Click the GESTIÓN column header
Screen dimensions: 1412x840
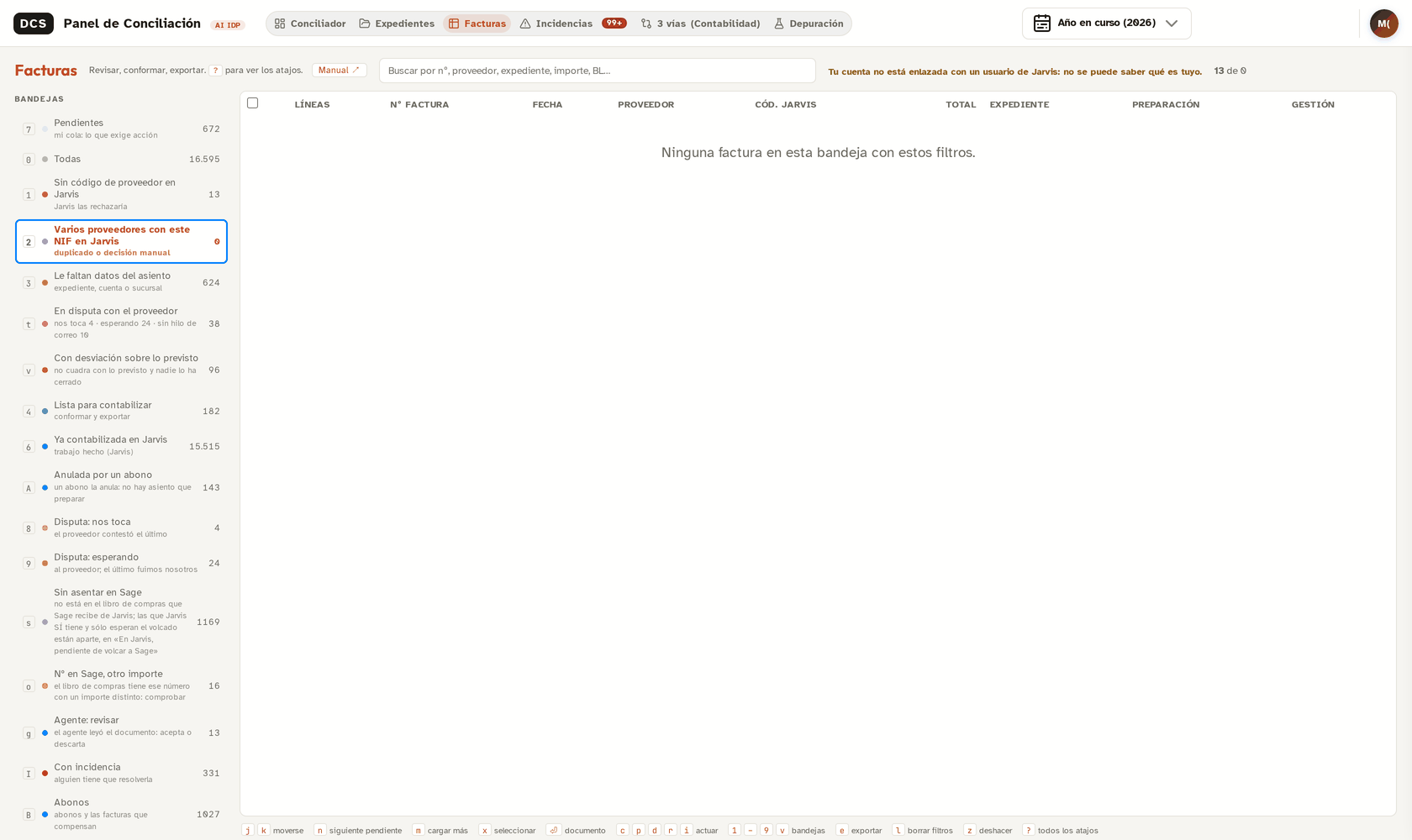(x=1313, y=105)
